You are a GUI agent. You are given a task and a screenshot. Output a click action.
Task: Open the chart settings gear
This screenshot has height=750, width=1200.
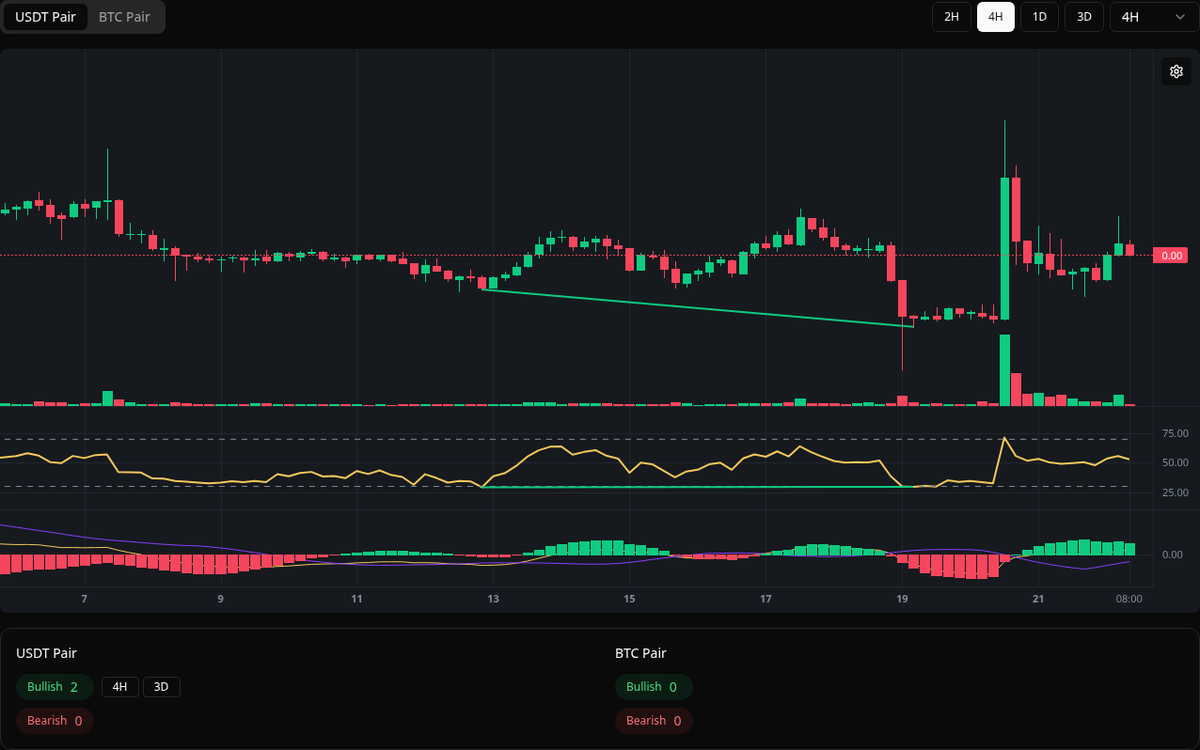tap(1176, 71)
